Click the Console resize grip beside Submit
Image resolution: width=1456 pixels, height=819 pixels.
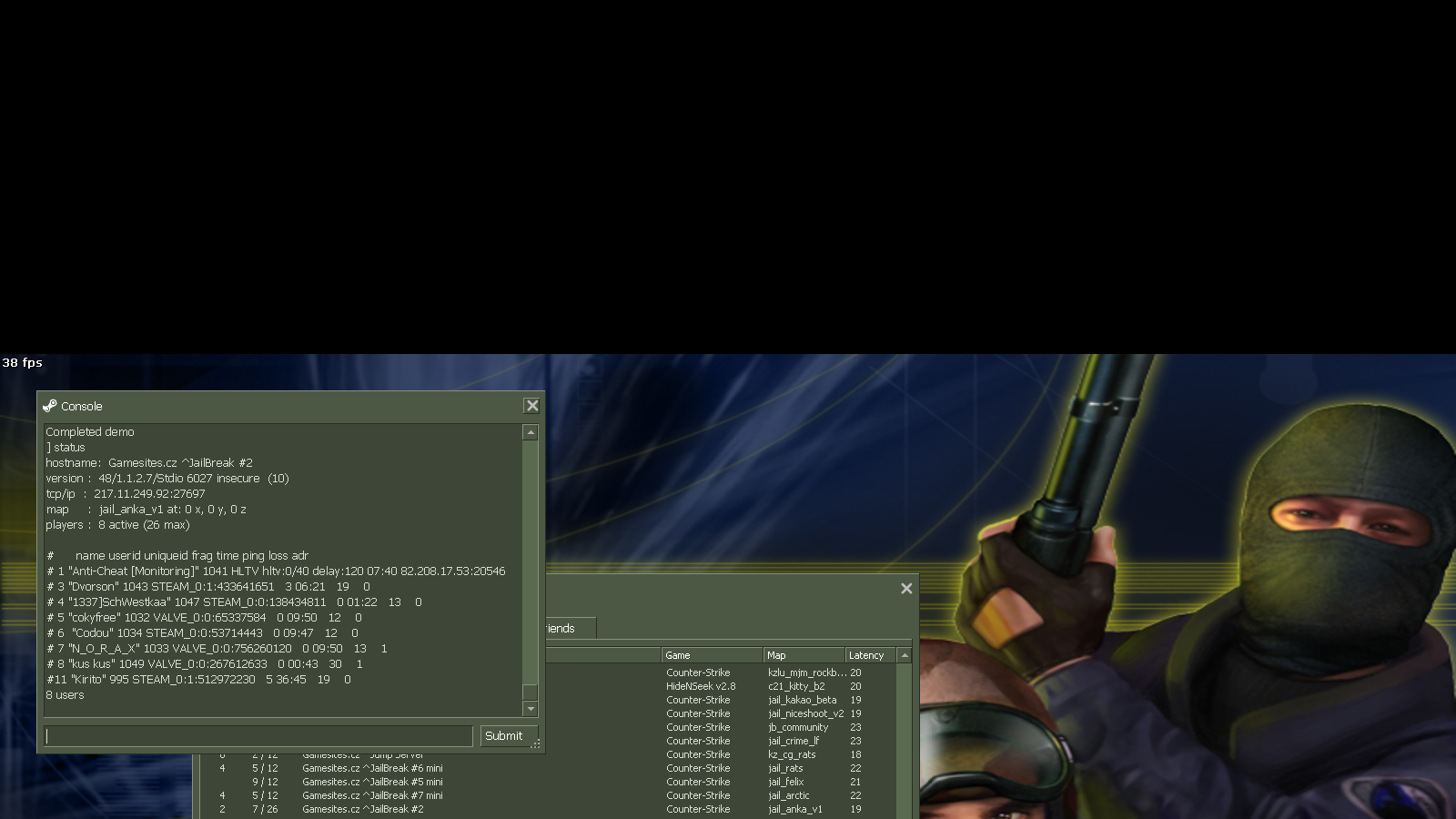(x=535, y=743)
